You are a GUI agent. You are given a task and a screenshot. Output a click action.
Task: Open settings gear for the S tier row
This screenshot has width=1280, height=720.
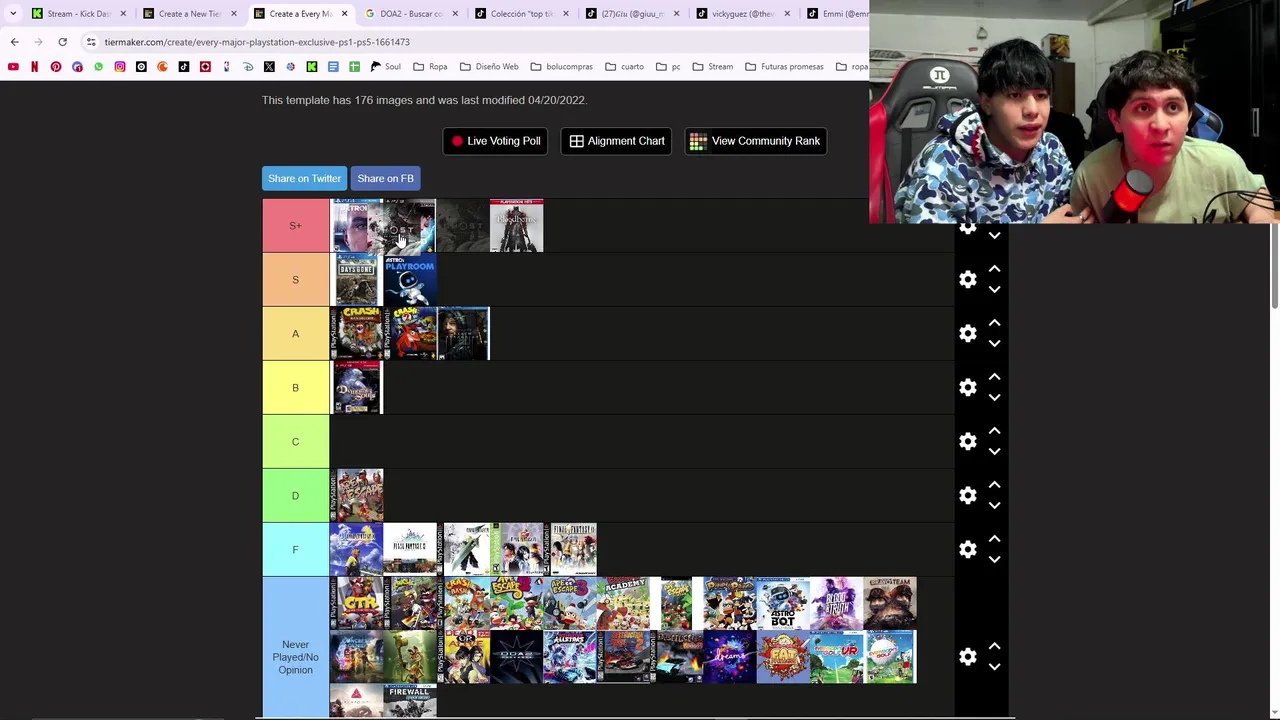pos(967,280)
